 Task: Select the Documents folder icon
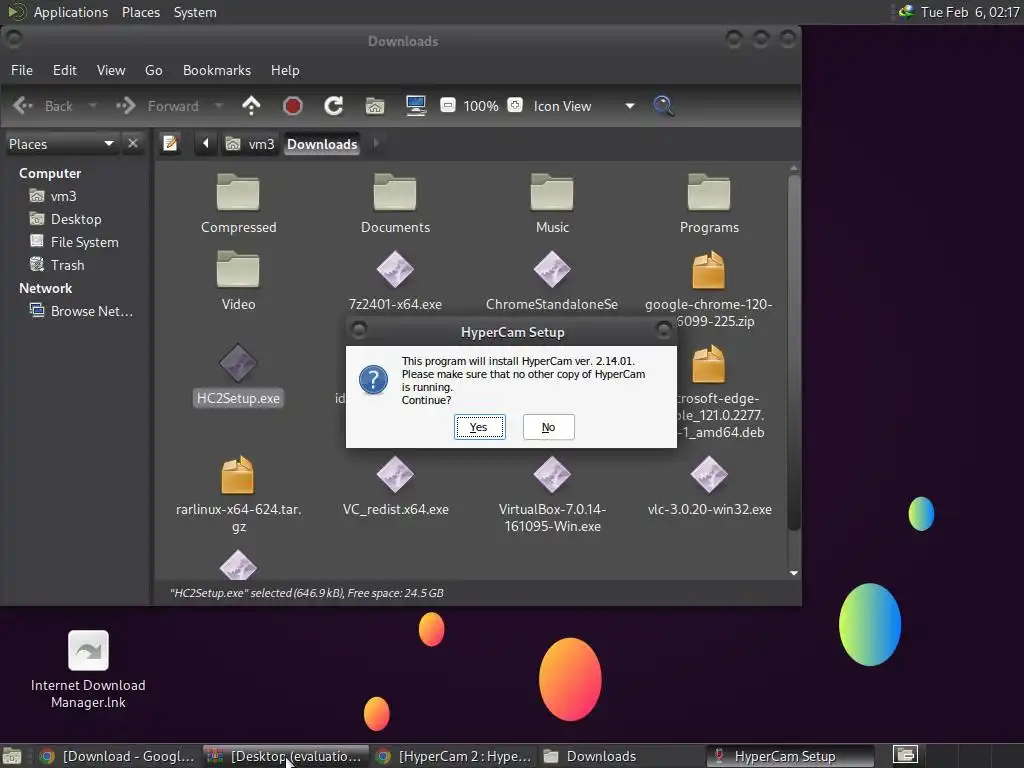pos(395,193)
